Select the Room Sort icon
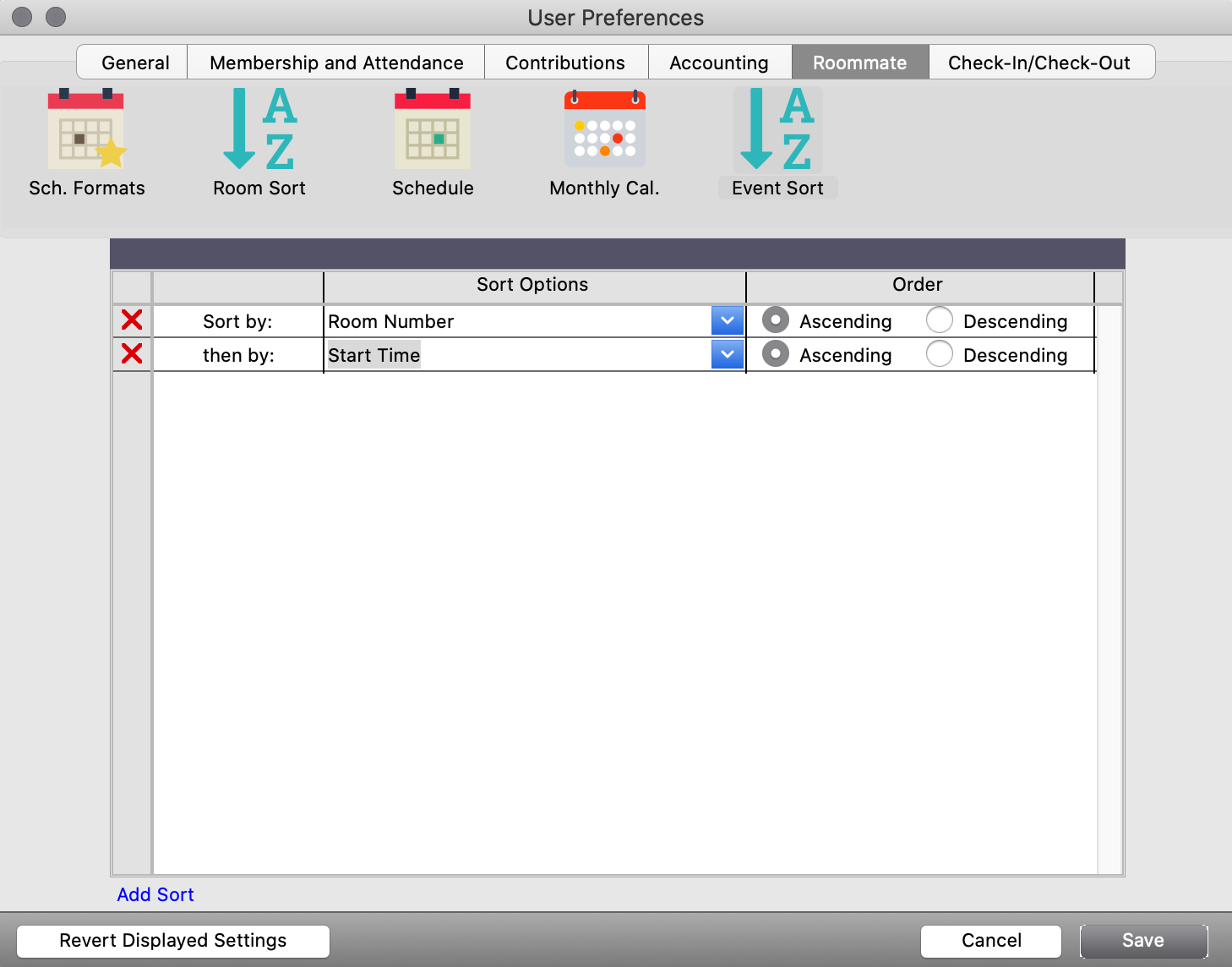The image size is (1232, 967). coord(259,132)
